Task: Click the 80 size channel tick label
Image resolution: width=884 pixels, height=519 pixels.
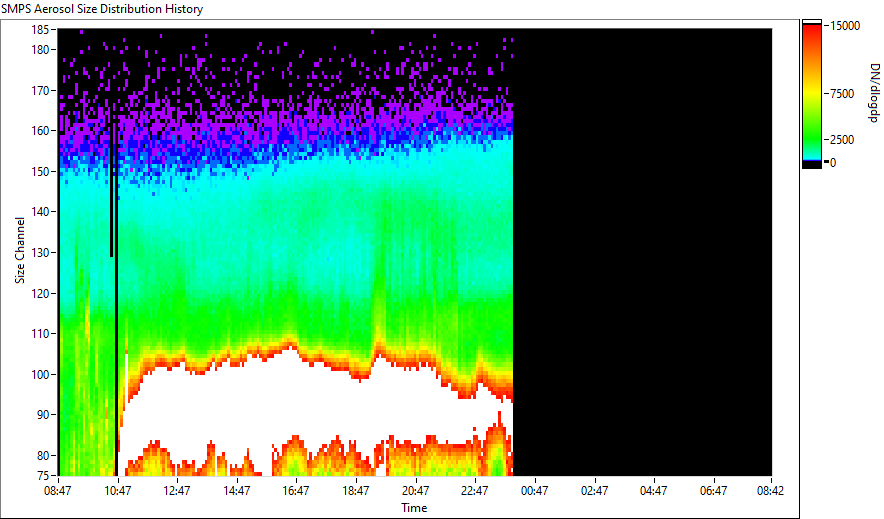Action: tap(43, 455)
